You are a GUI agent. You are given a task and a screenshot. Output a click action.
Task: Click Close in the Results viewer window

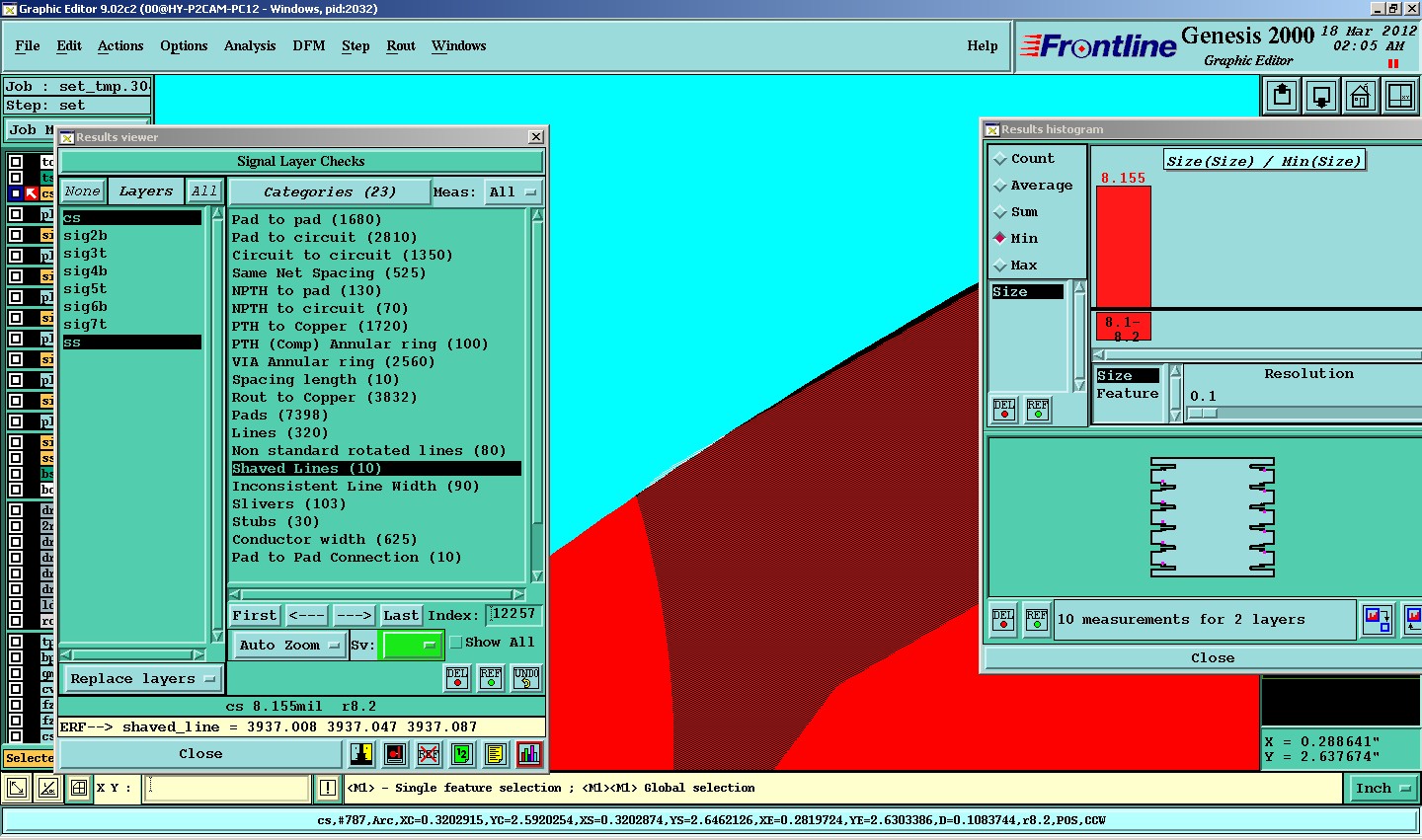point(200,754)
